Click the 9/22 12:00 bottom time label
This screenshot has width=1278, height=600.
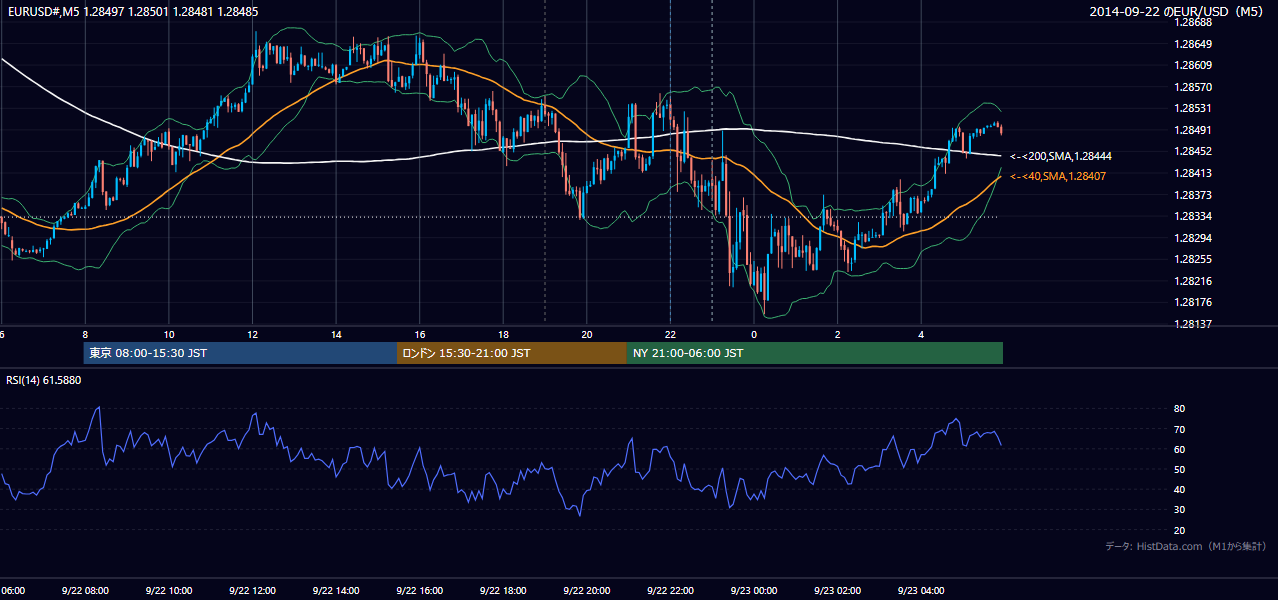[x=252, y=591]
